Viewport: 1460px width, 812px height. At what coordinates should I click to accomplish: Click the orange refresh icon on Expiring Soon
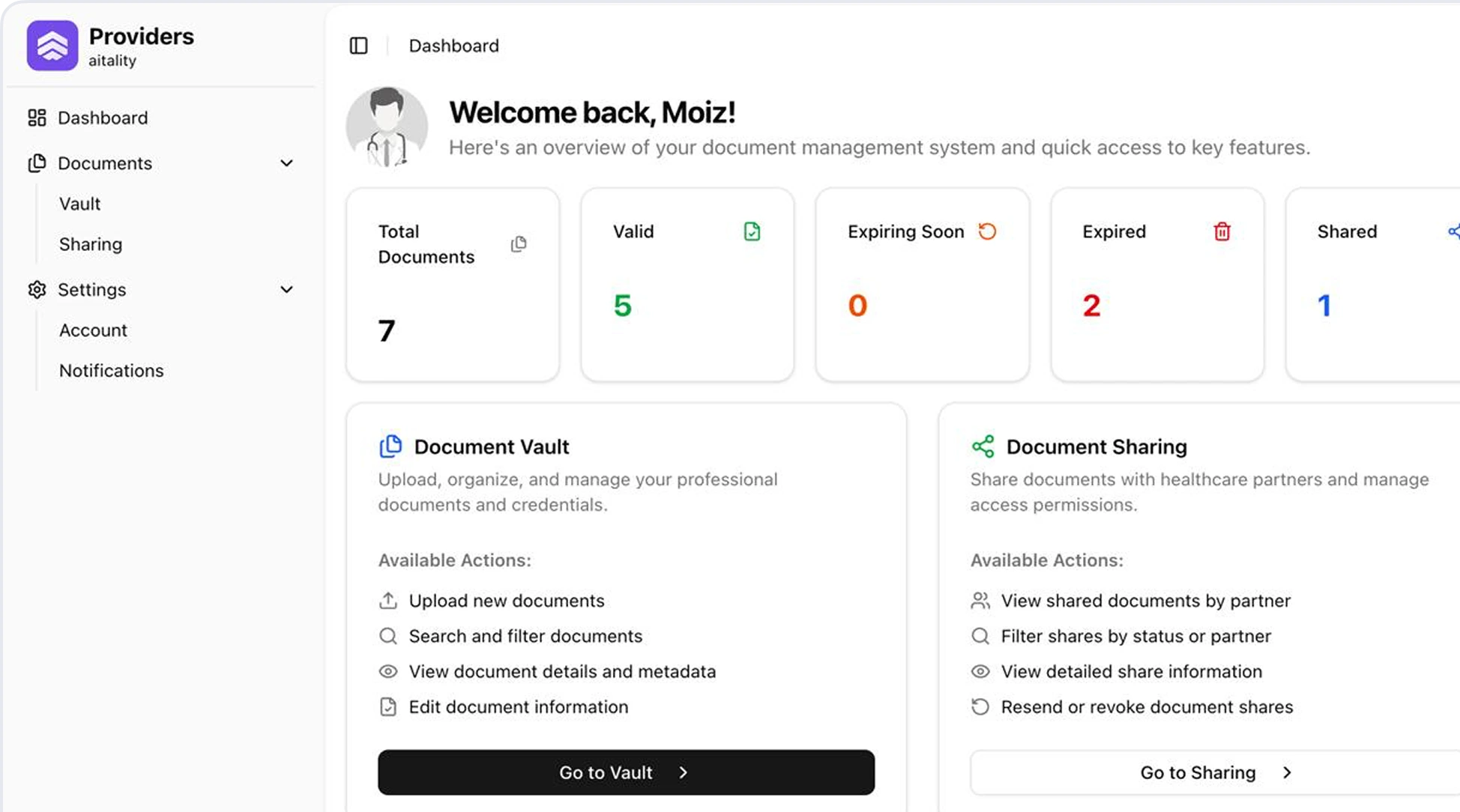pyautogui.click(x=987, y=231)
